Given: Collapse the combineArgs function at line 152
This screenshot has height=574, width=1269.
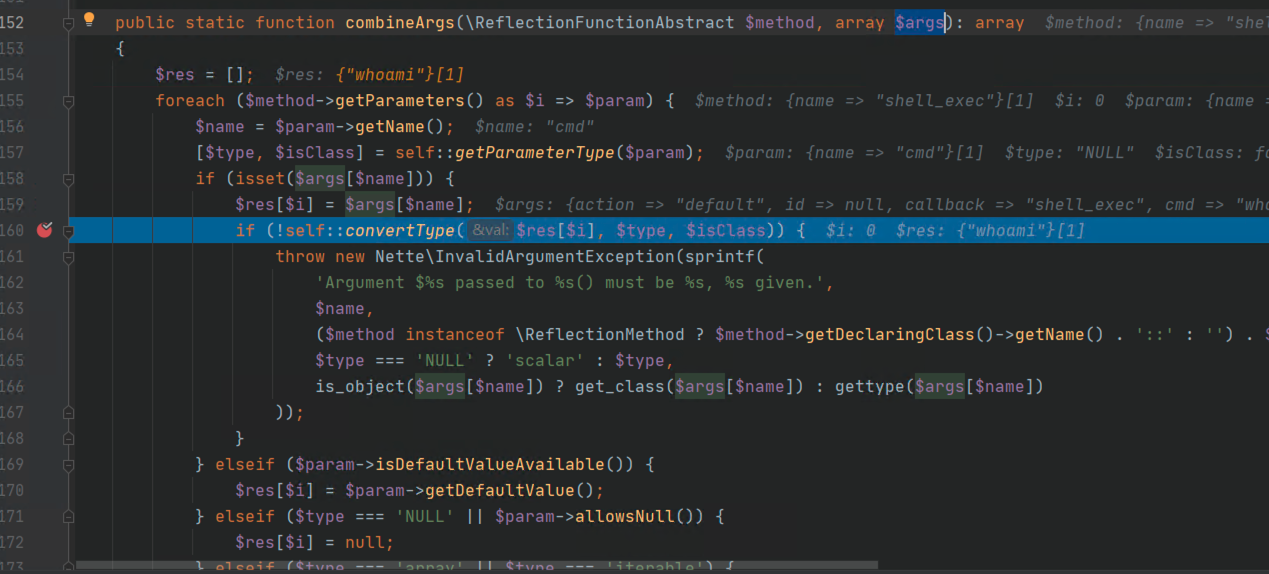Looking at the screenshot, I should tap(68, 23).
